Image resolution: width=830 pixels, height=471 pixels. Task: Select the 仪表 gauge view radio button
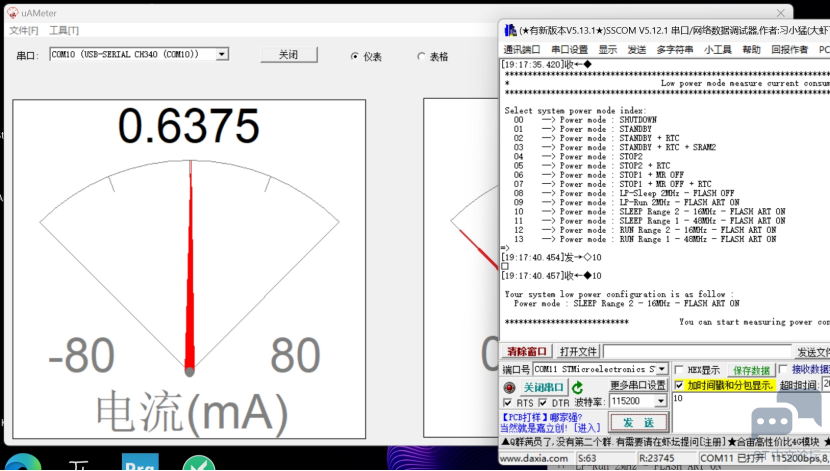[x=355, y=56]
